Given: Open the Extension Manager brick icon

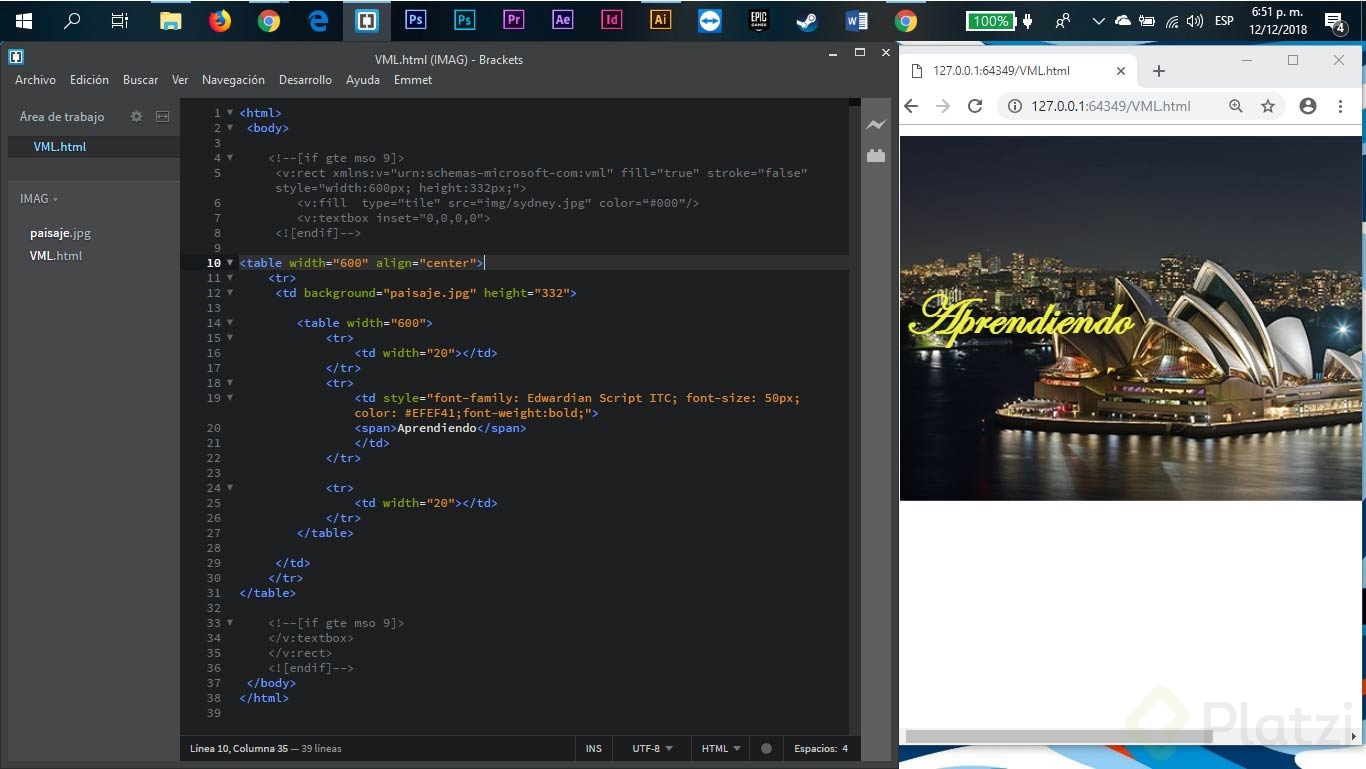Looking at the screenshot, I should [876, 156].
